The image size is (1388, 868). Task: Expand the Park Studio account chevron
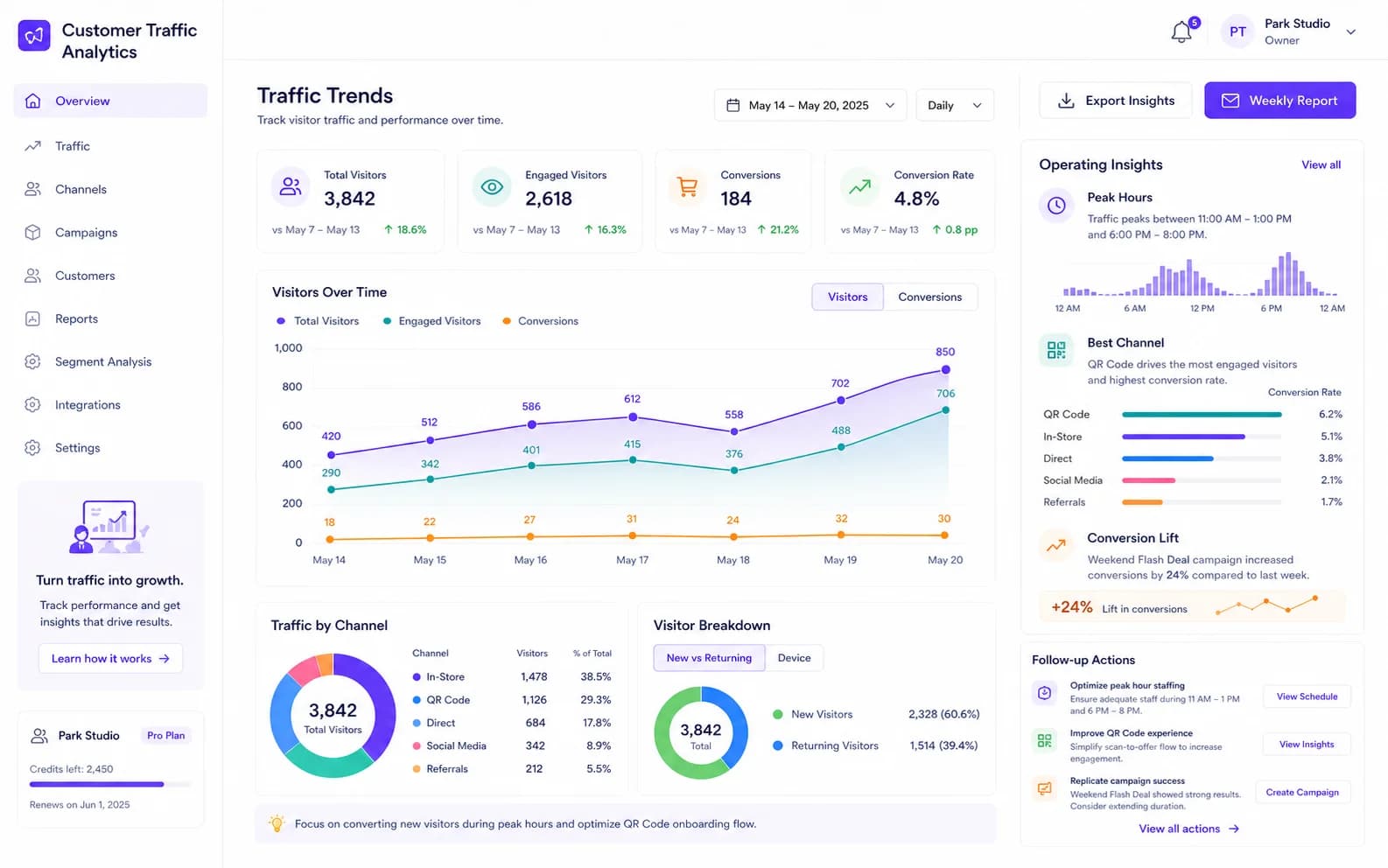tap(1351, 32)
